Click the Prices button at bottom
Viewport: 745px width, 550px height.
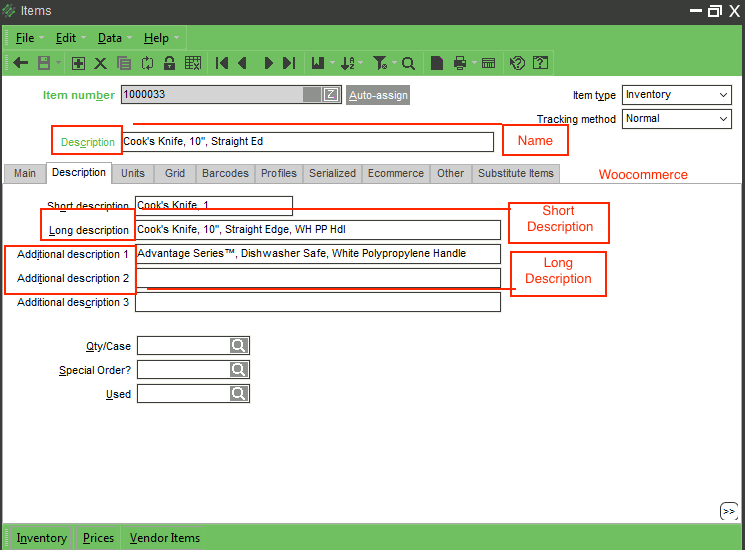click(98, 538)
